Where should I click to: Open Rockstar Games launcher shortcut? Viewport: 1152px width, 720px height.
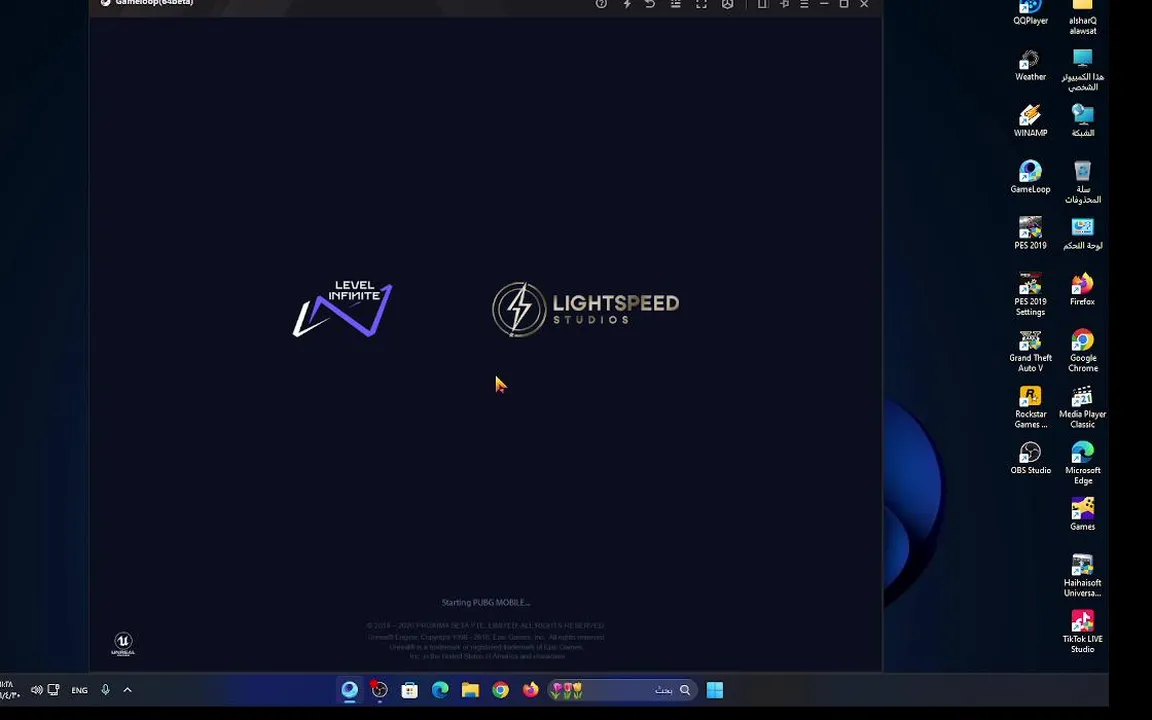(1030, 406)
